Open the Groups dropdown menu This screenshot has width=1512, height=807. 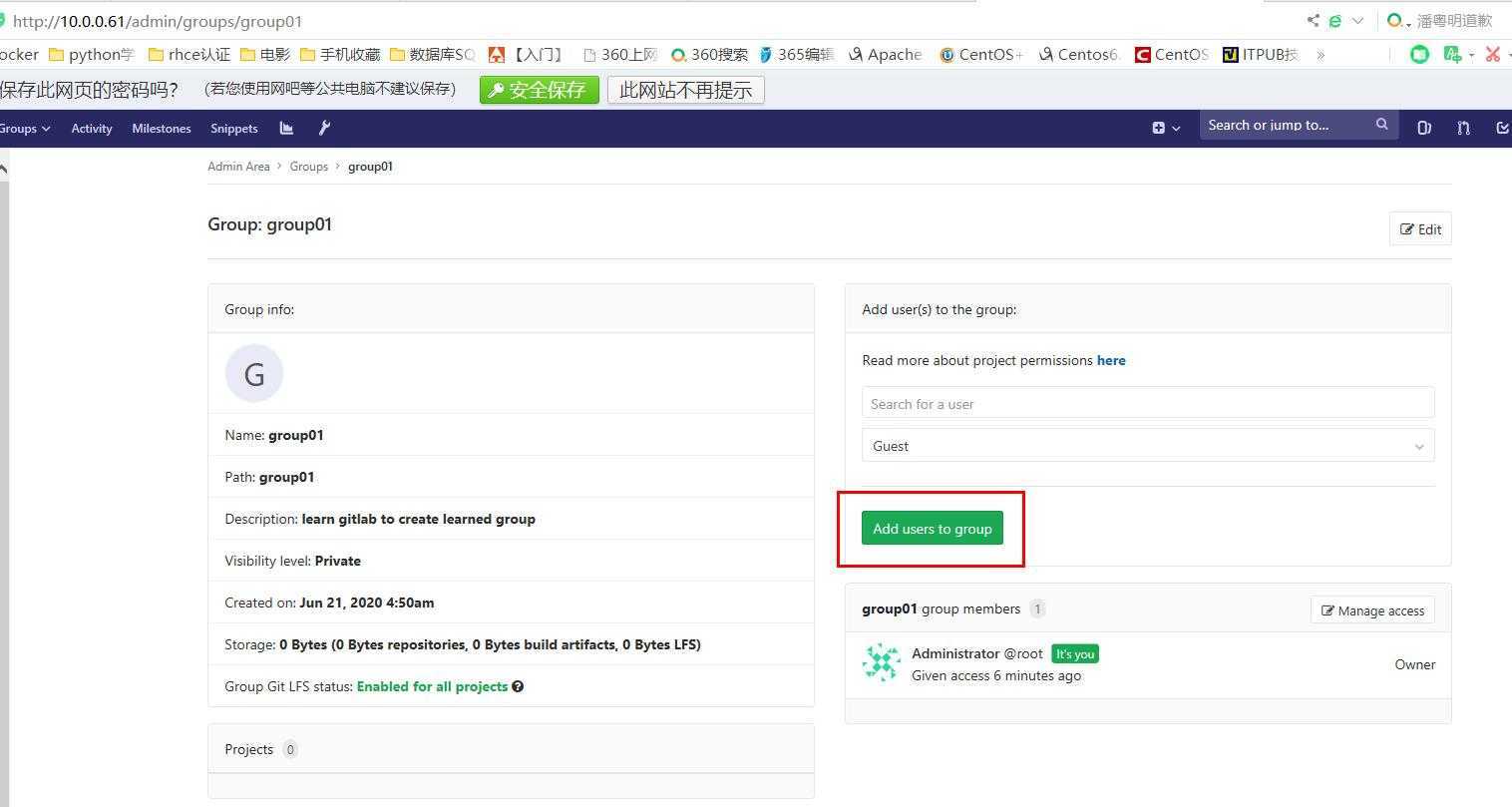[x=26, y=128]
